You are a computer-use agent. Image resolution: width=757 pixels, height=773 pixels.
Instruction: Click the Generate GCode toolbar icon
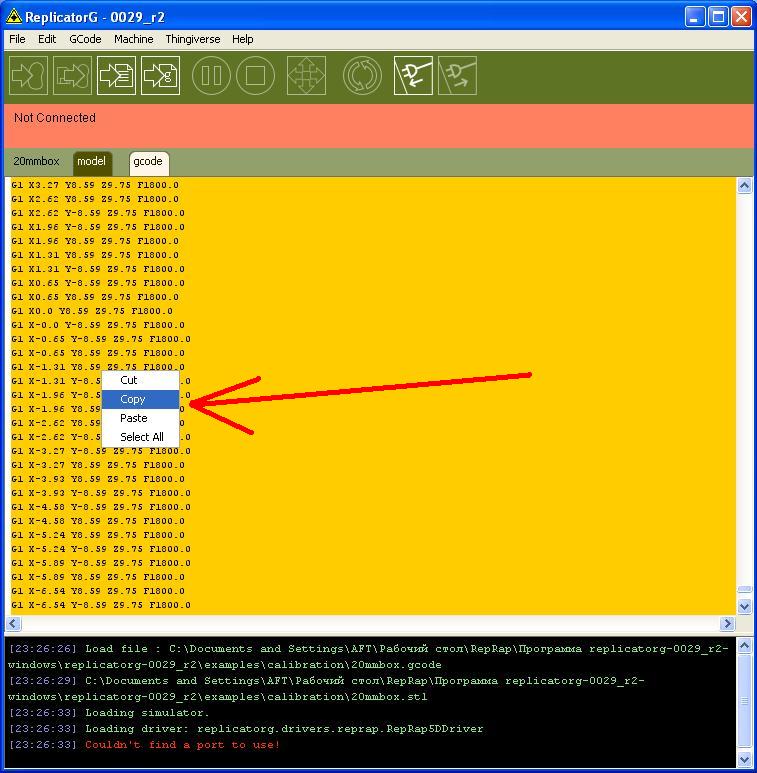[161, 75]
